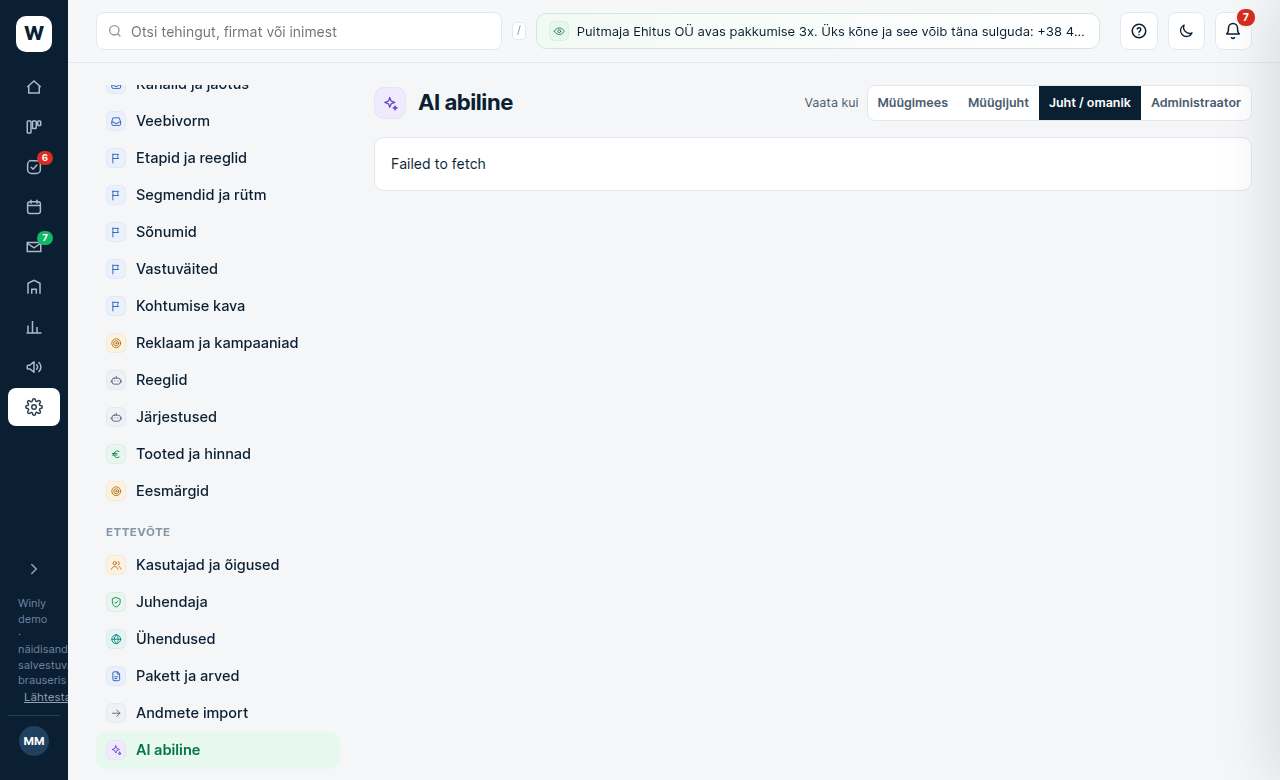Open Andmete import
The image size is (1280, 780).
coord(218,713)
